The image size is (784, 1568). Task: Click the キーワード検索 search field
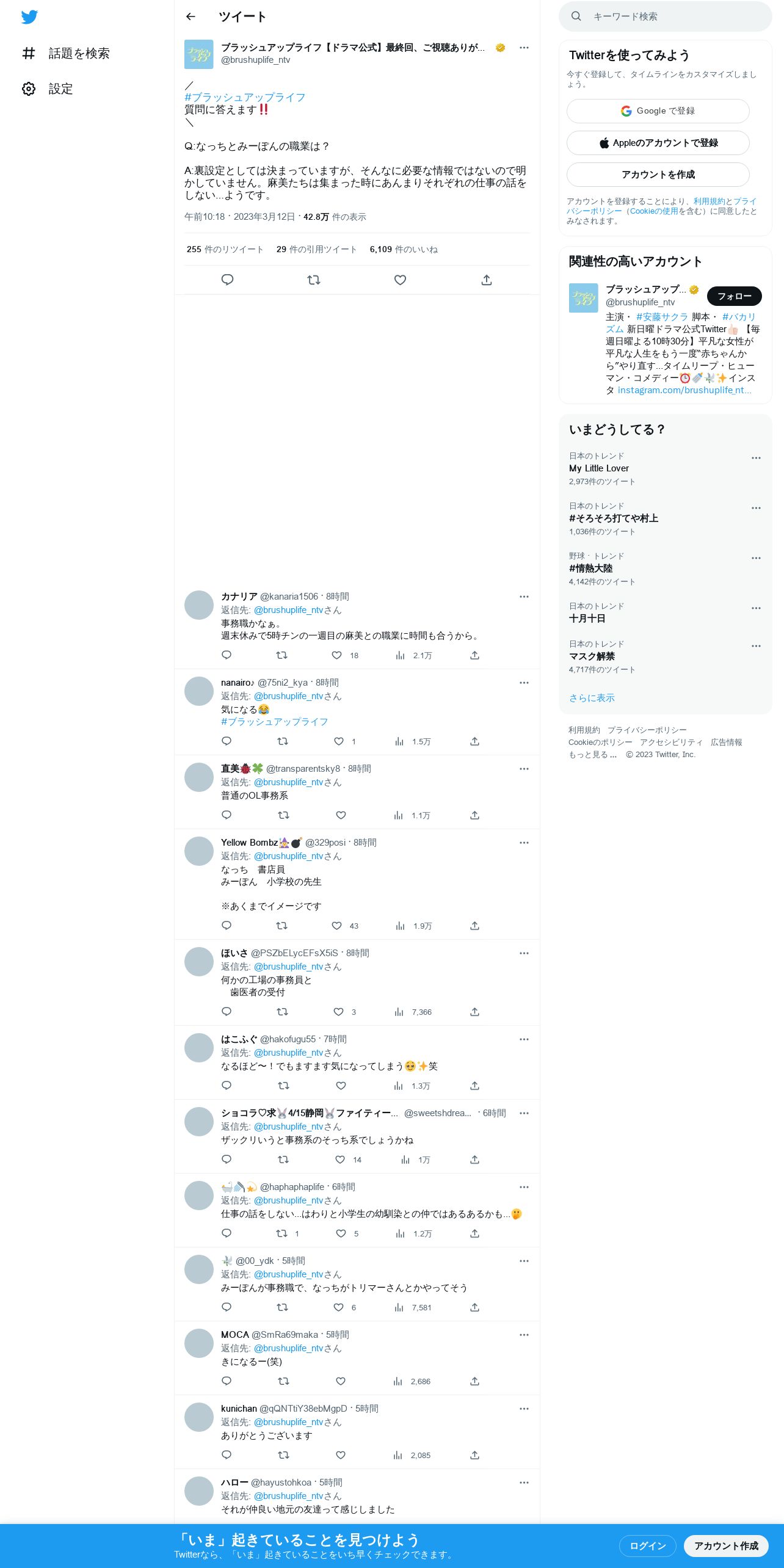[x=665, y=16]
